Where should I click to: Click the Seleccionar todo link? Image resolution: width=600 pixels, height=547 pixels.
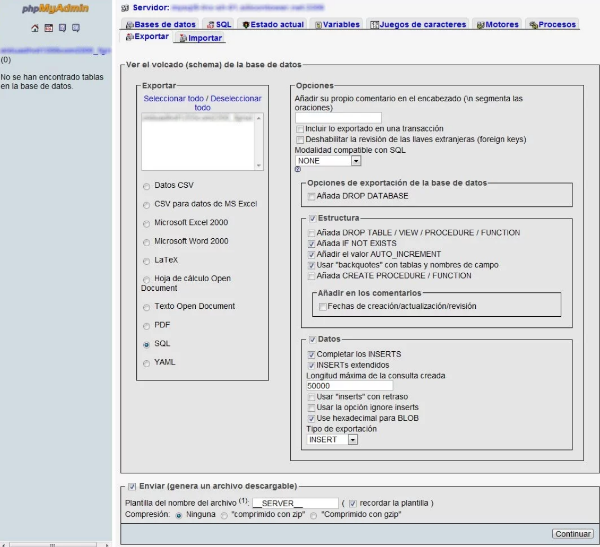(x=174, y=98)
